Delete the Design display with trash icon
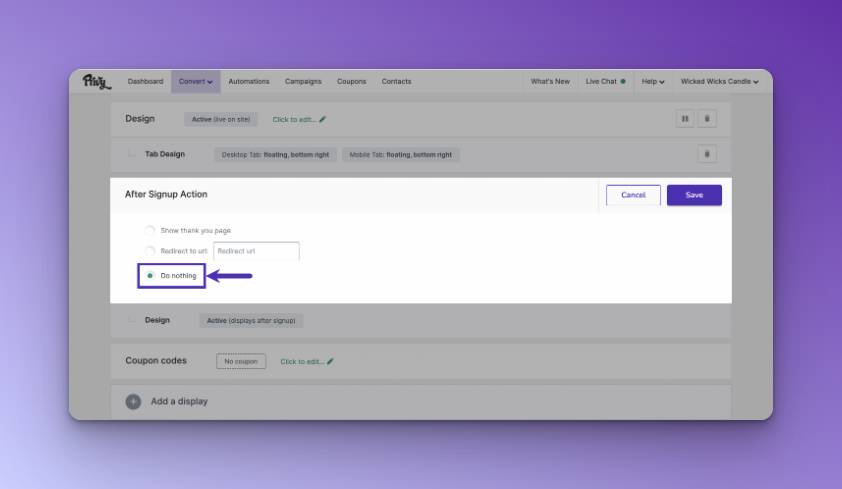Screen dimensions: 842x489 707,119
